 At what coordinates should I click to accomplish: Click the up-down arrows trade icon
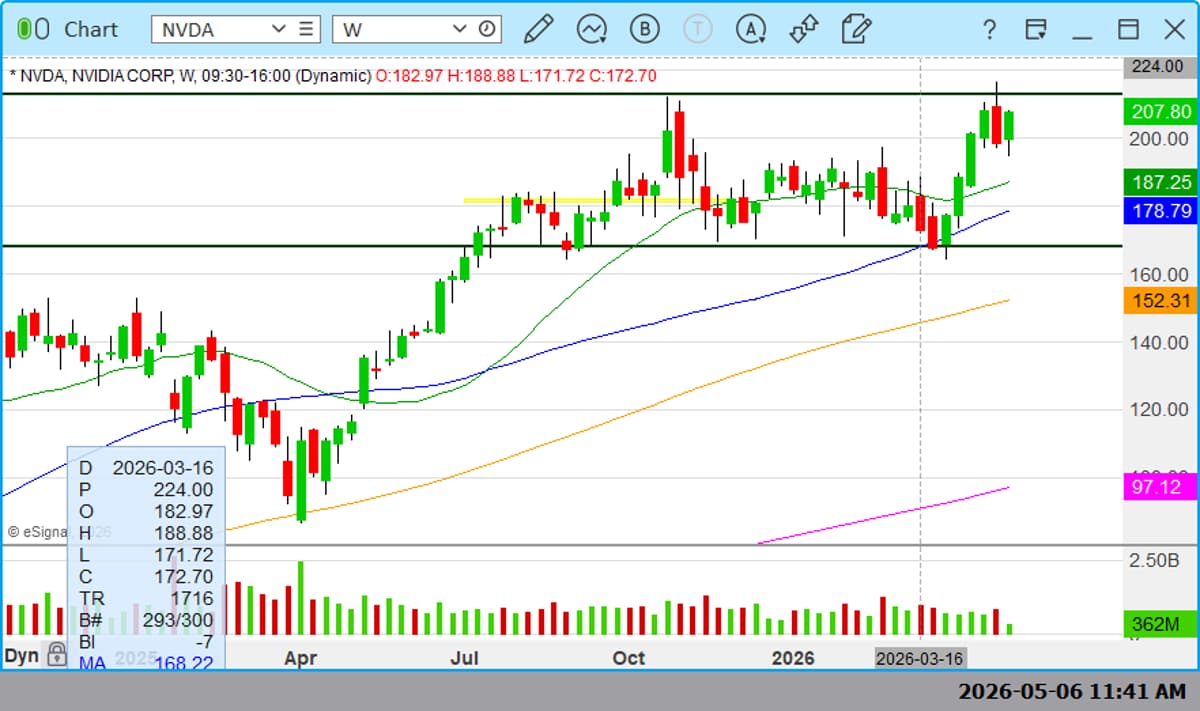[x=803, y=29]
